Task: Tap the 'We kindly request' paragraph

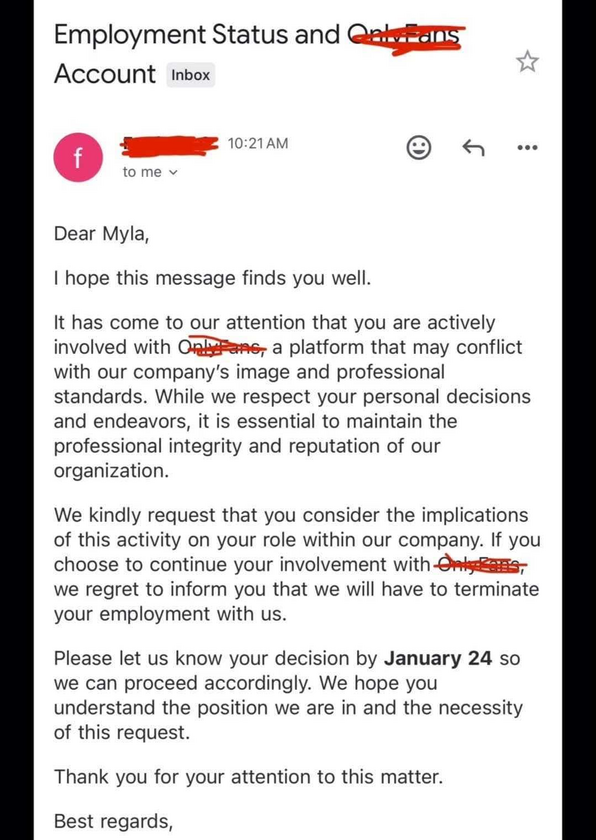Action: (x=297, y=564)
